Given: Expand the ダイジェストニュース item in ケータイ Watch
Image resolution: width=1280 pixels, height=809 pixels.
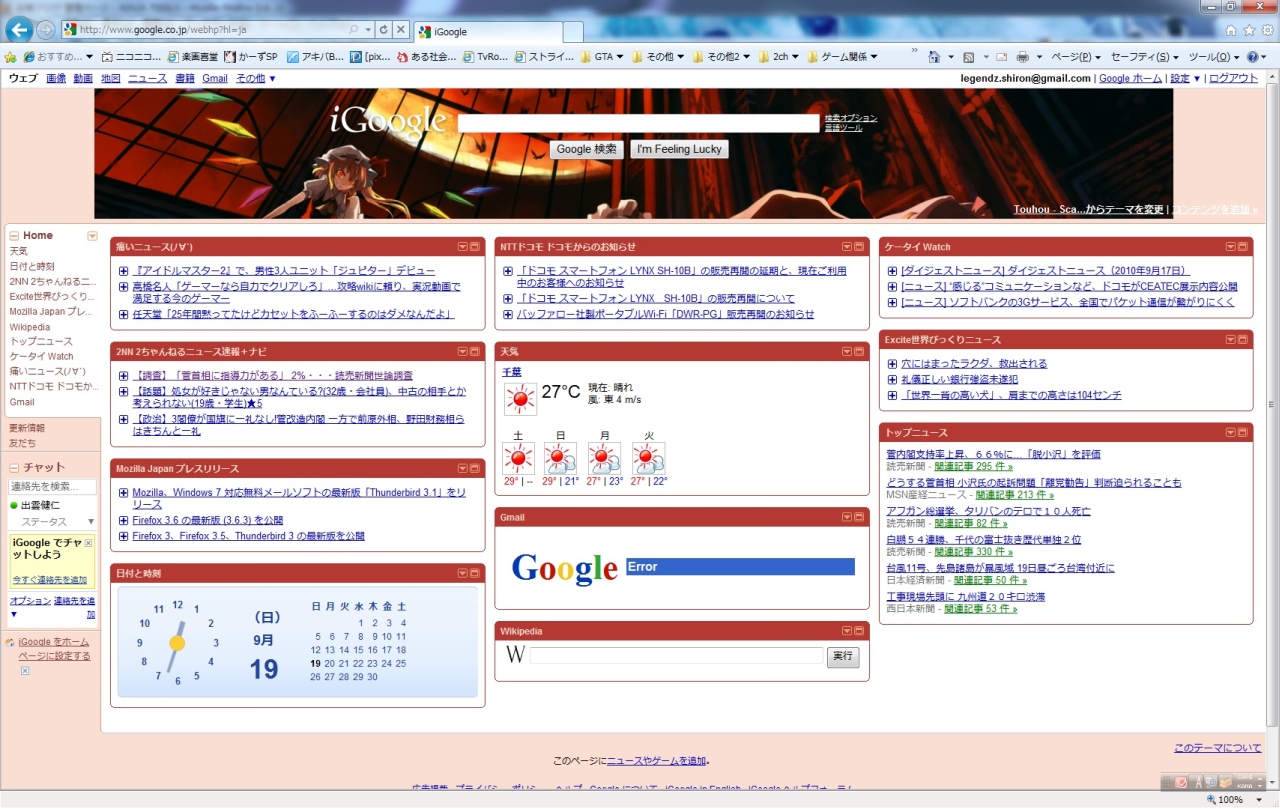Looking at the screenshot, I should pyautogui.click(x=892, y=271).
